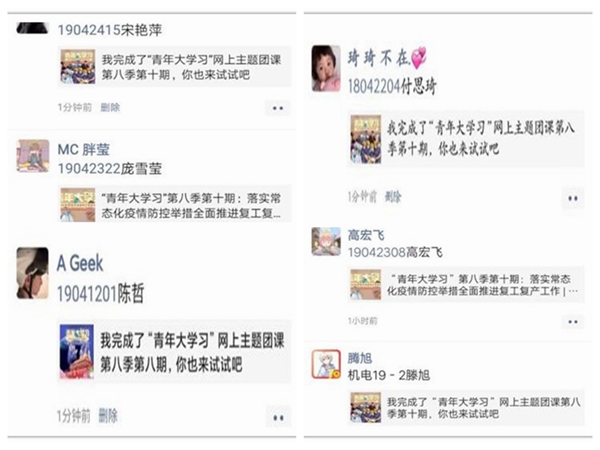
Task: Open 高宏飞's profile avatar
Action: coord(326,241)
